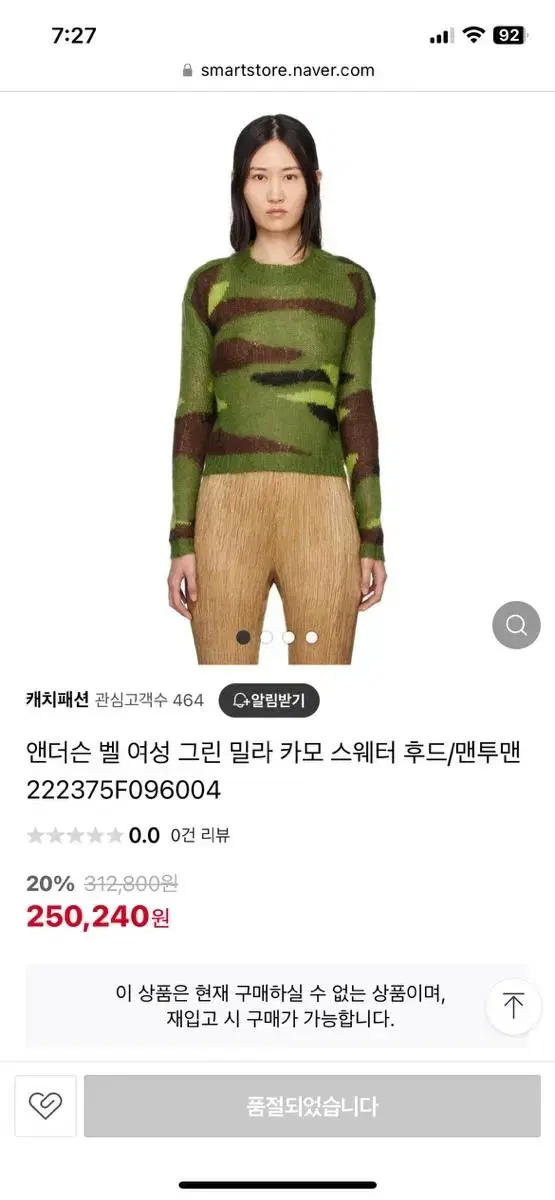The width and height of the screenshot is (555, 1200).
Task: Tap the 품절되었습니다 sold-out button
Action: point(312,1106)
